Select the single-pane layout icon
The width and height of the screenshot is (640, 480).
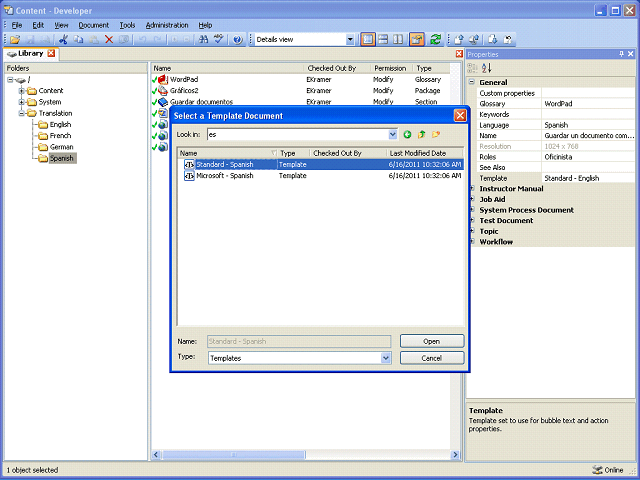coord(368,39)
